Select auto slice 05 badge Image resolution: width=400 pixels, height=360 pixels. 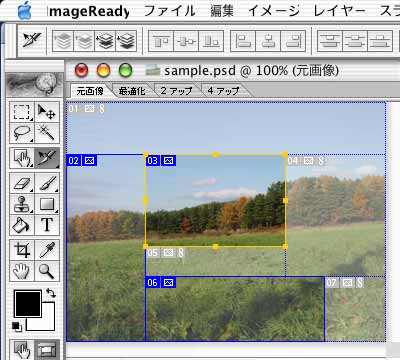coord(165,253)
